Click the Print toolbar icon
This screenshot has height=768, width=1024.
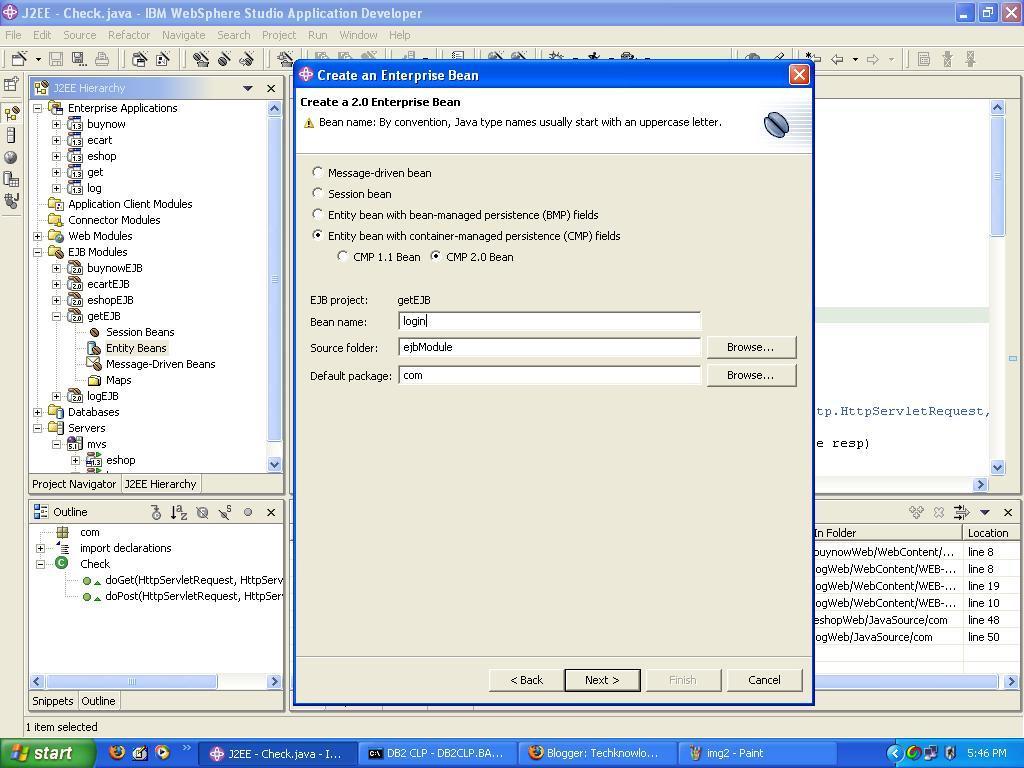click(101, 59)
